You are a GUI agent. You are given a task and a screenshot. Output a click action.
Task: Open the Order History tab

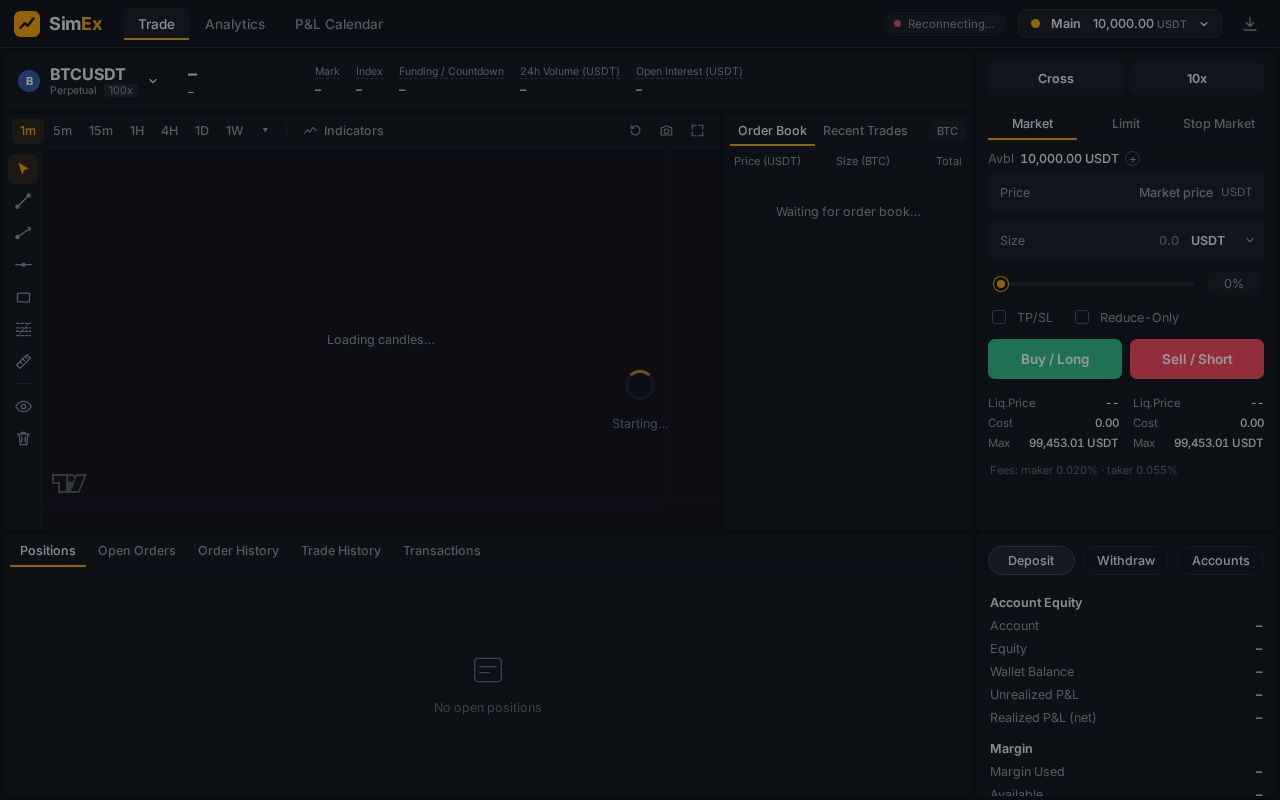(x=238, y=551)
